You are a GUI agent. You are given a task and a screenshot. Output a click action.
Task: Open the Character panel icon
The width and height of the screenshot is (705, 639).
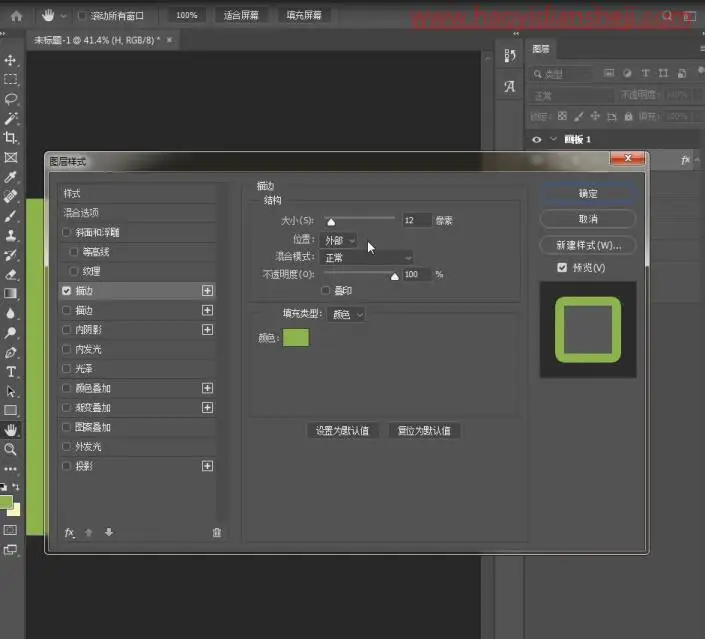510,86
